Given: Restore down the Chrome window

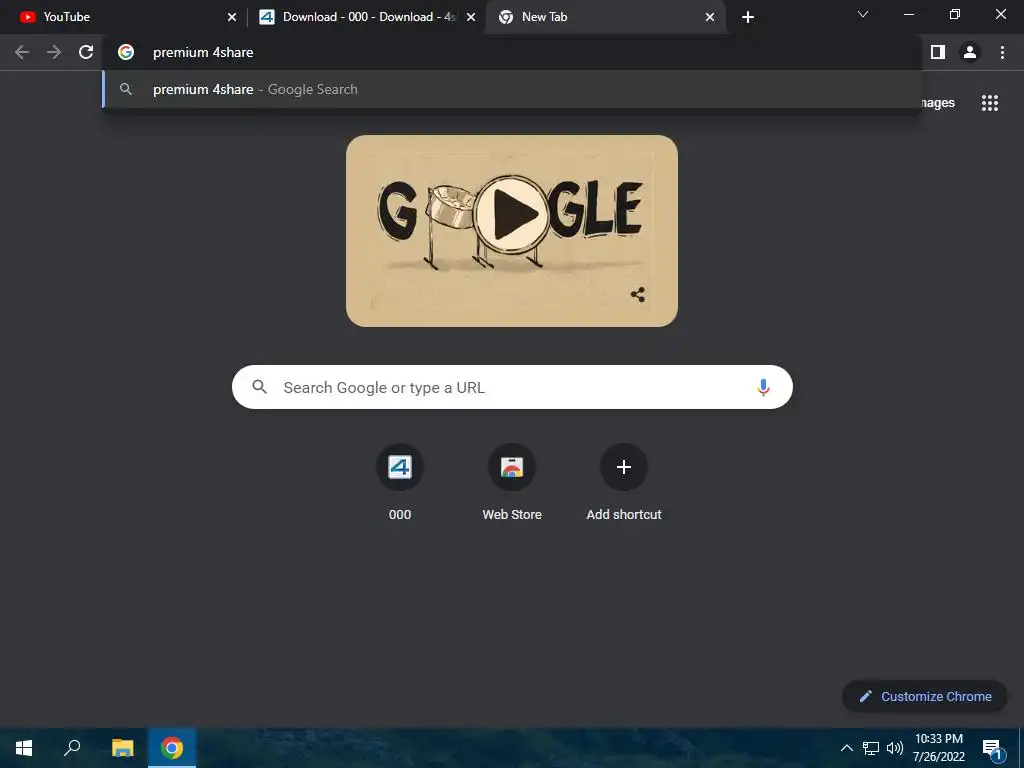Looking at the screenshot, I should click(955, 14).
